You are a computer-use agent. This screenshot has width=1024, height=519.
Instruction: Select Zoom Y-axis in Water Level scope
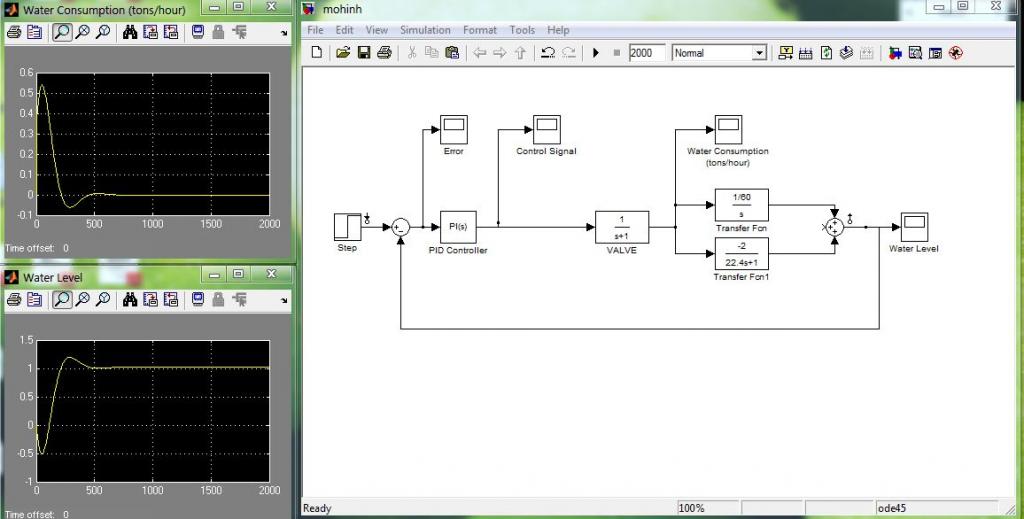coord(103,300)
